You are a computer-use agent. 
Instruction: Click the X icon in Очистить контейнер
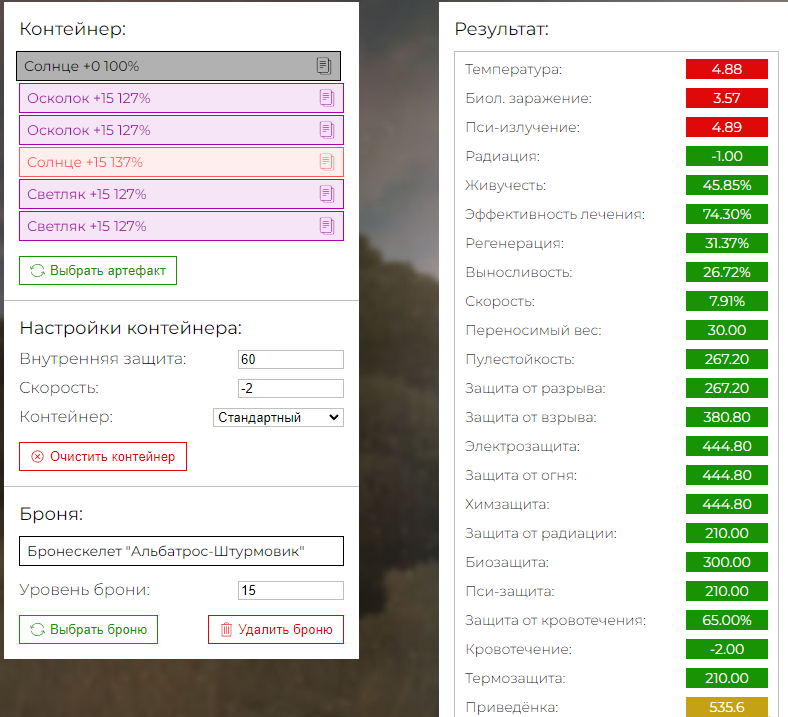[x=37, y=456]
